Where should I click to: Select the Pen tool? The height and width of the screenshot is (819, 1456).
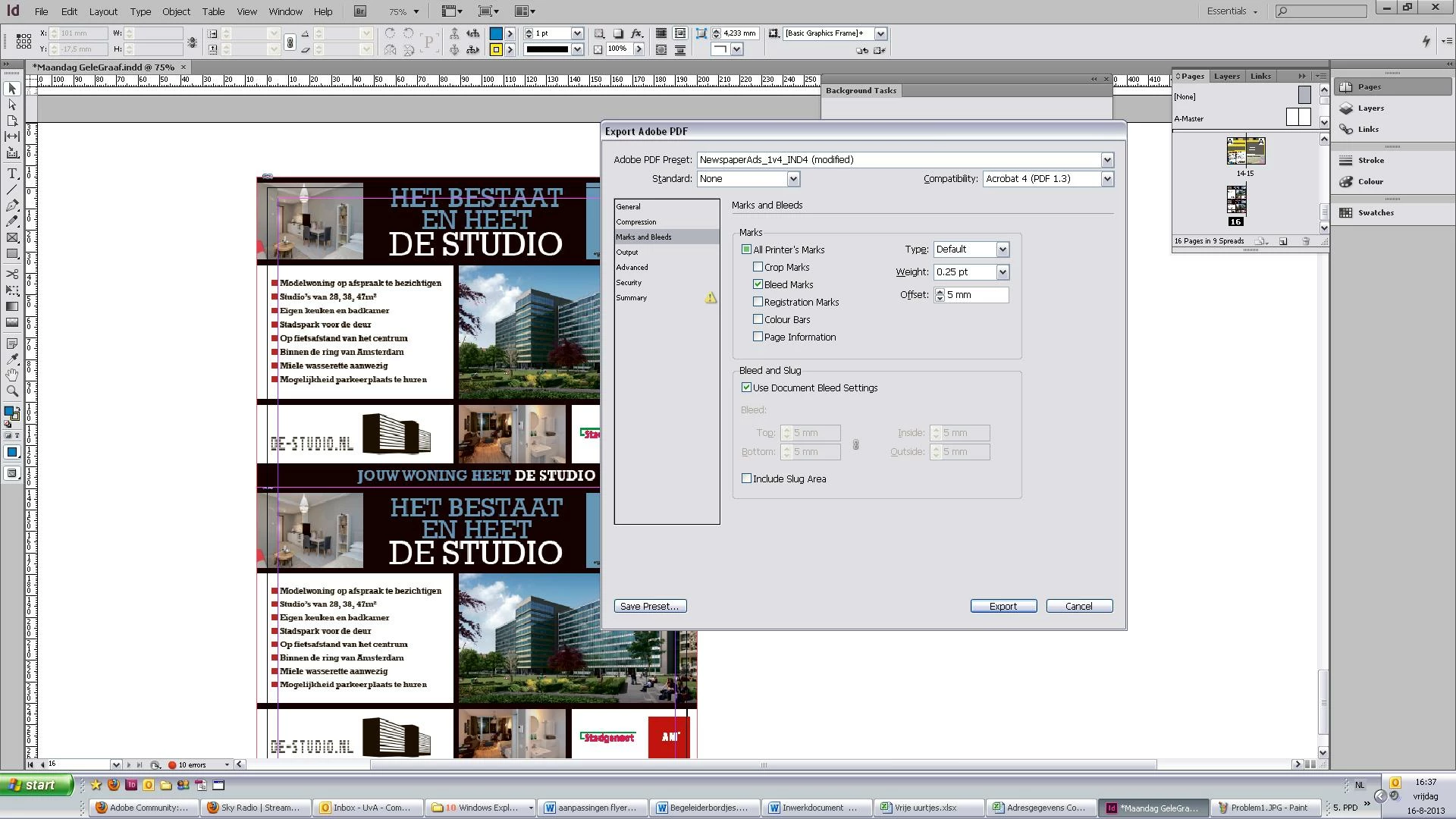tap(12, 206)
